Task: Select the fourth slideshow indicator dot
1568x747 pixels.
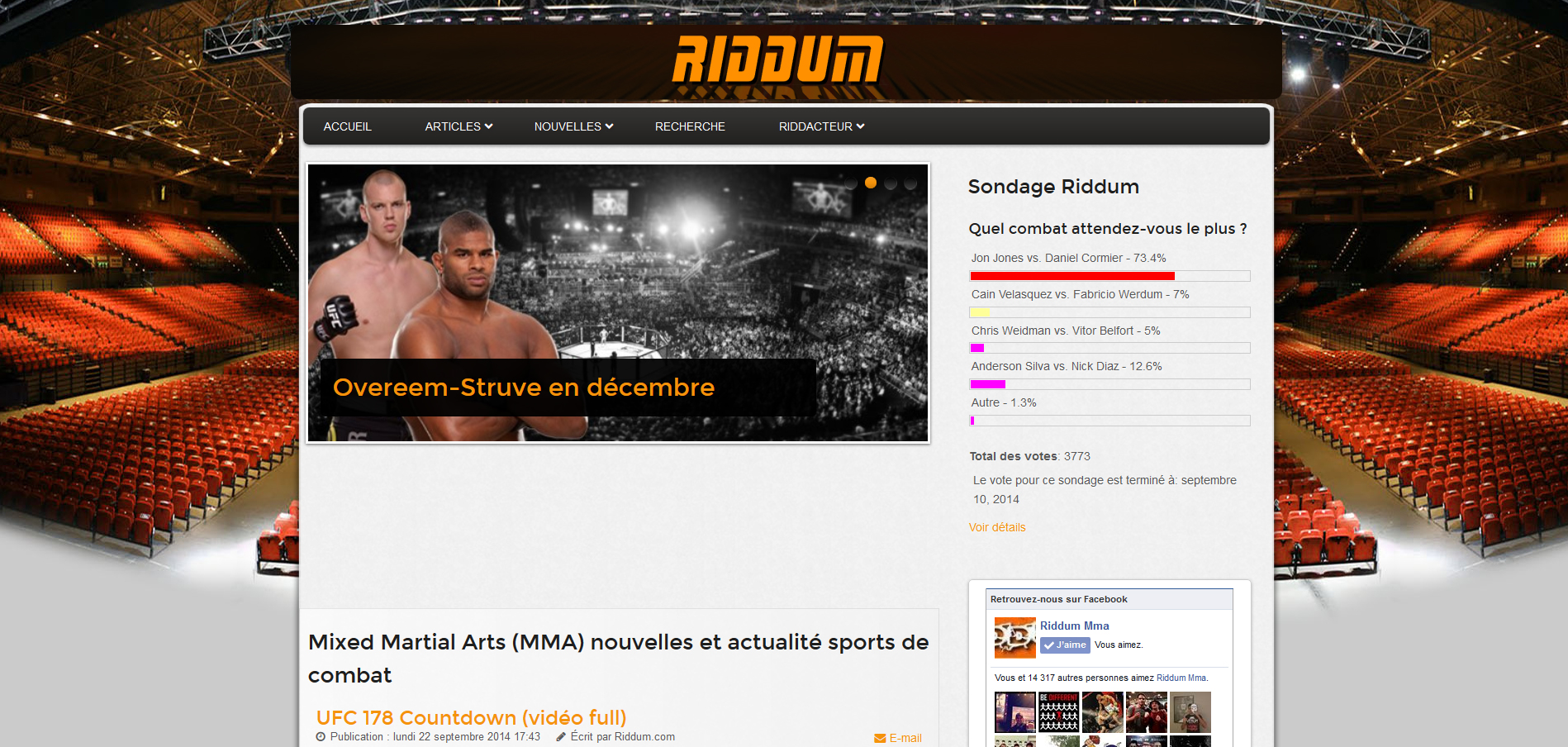Action: tap(910, 183)
